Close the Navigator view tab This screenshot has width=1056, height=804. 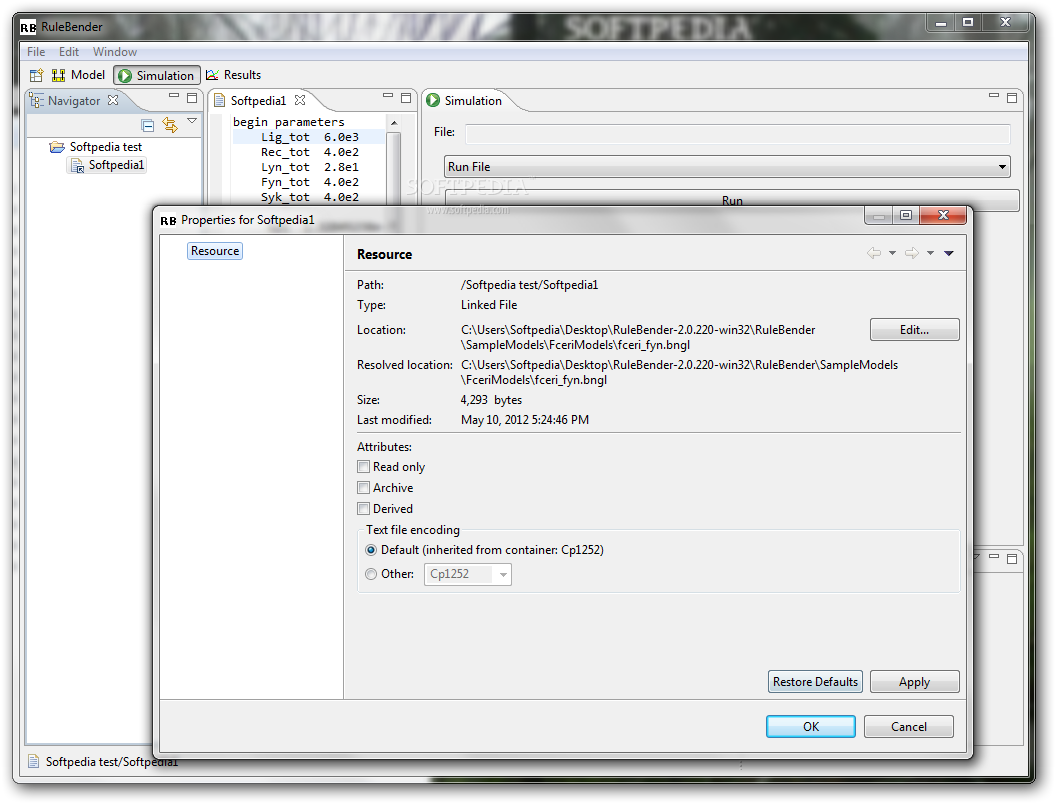click(x=113, y=100)
